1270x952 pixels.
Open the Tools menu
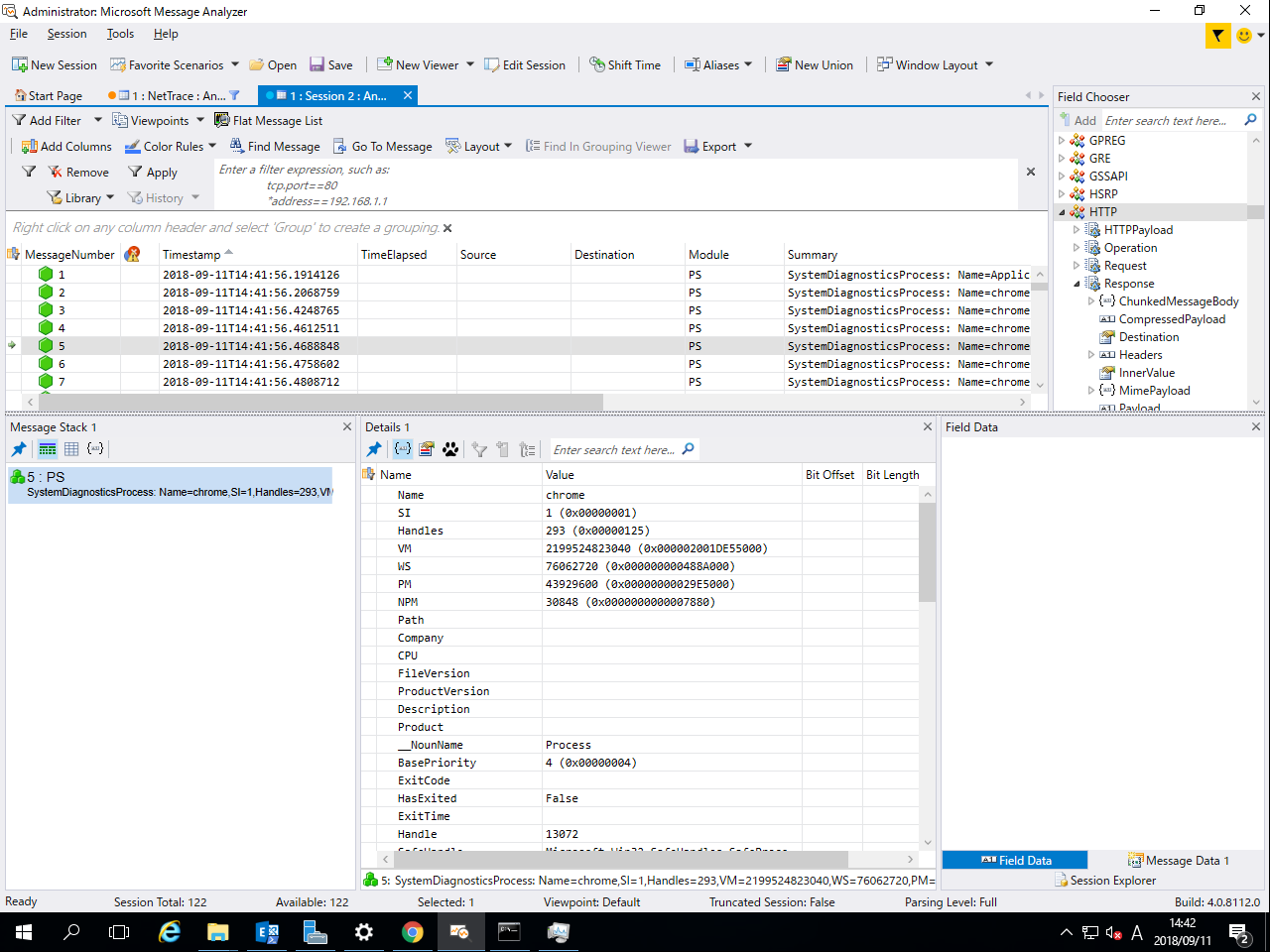tap(119, 33)
